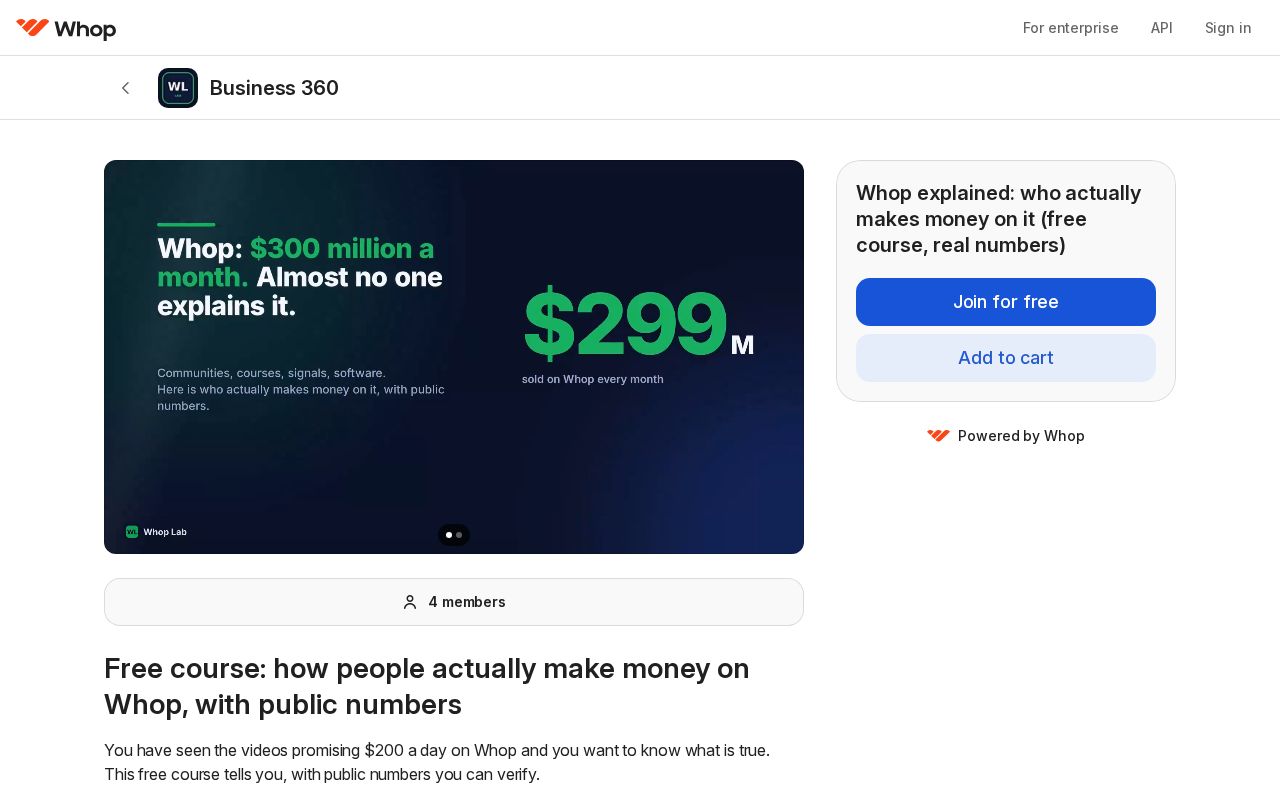Click the Whop icon beside Powered by Whop
This screenshot has width=1280, height=800.
(938, 436)
